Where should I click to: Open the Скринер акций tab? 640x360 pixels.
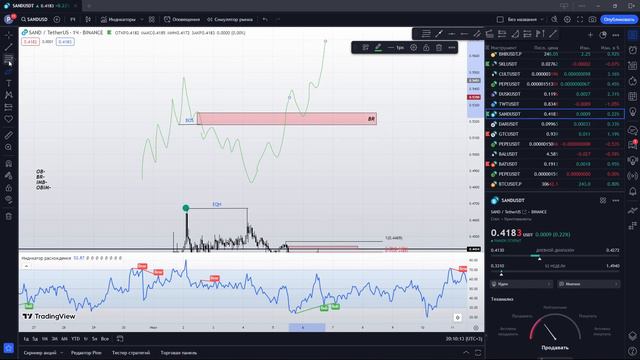(x=40, y=353)
